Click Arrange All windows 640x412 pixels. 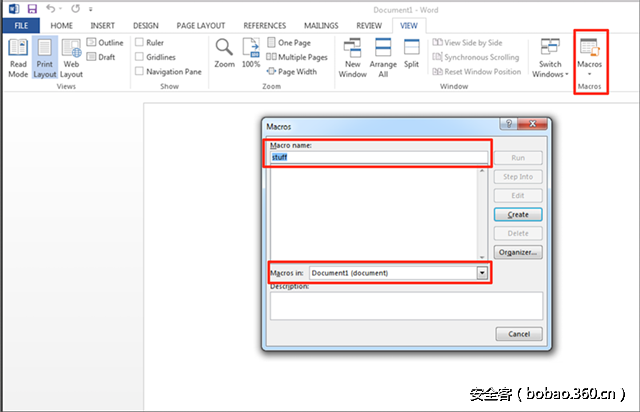tap(383, 58)
